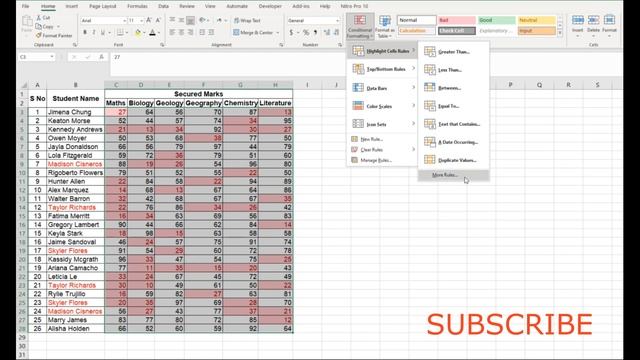Apply percent style
Screen dimensions: 640x360
pos(306,33)
